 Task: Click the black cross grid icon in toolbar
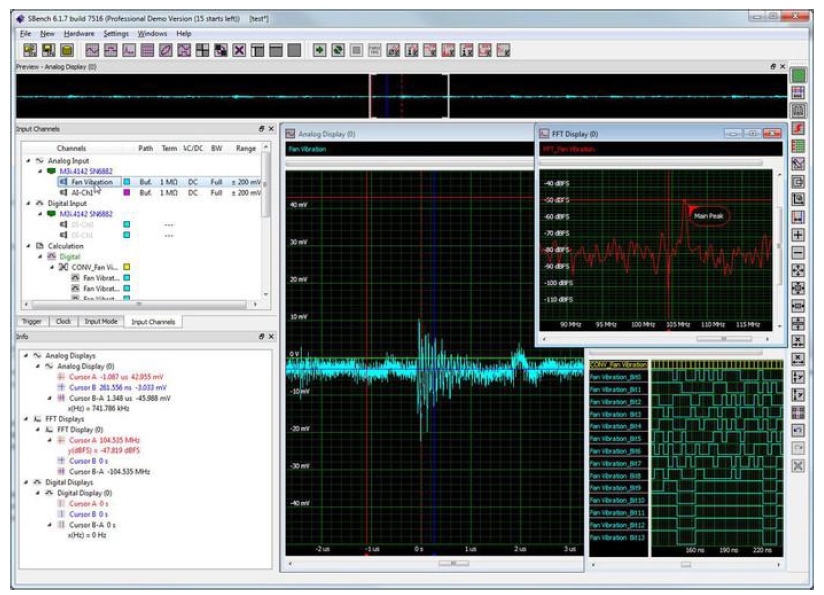pos(203,50)
